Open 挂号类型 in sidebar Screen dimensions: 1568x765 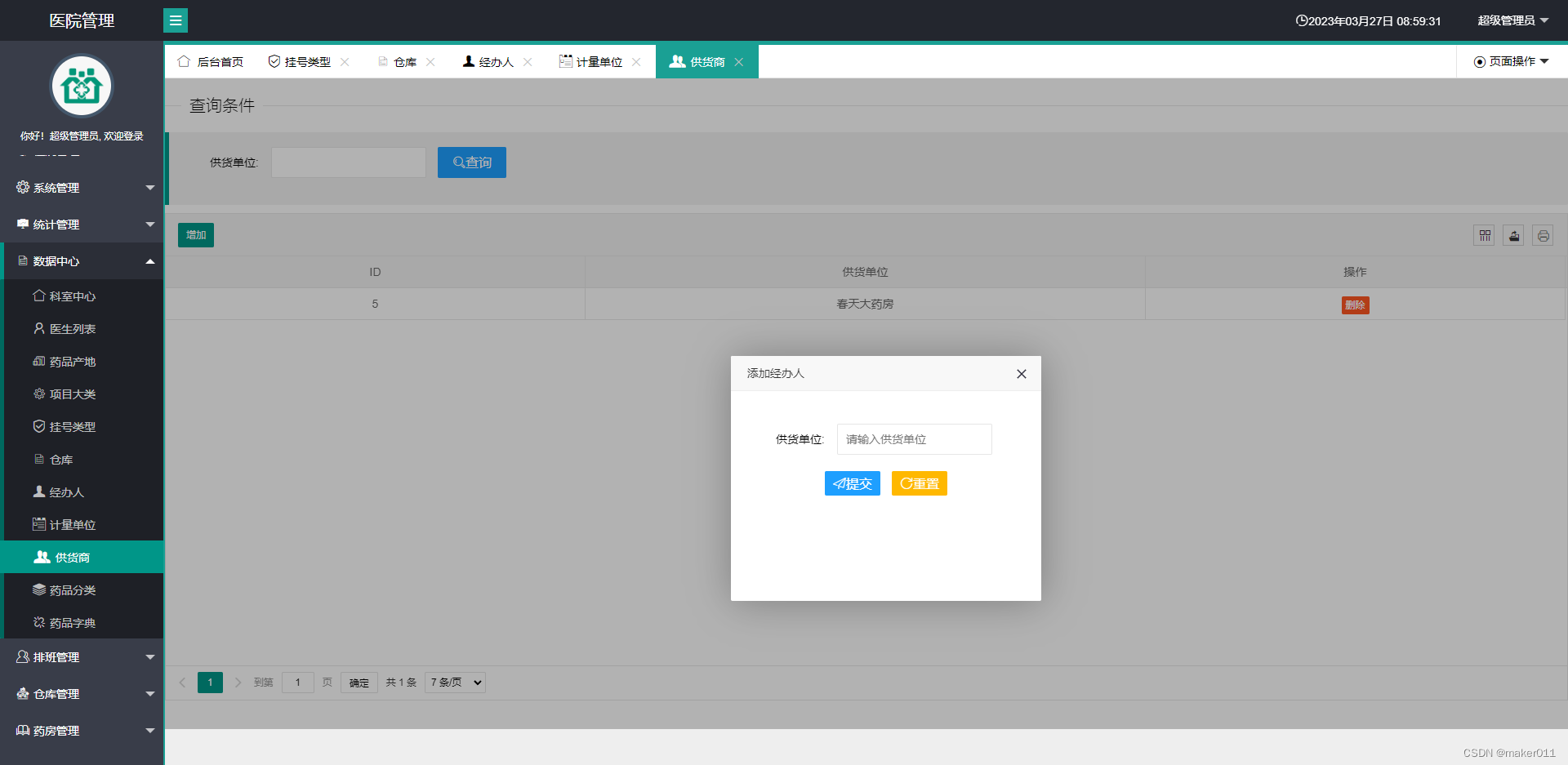pyautogui.click(x=83, y=427)
